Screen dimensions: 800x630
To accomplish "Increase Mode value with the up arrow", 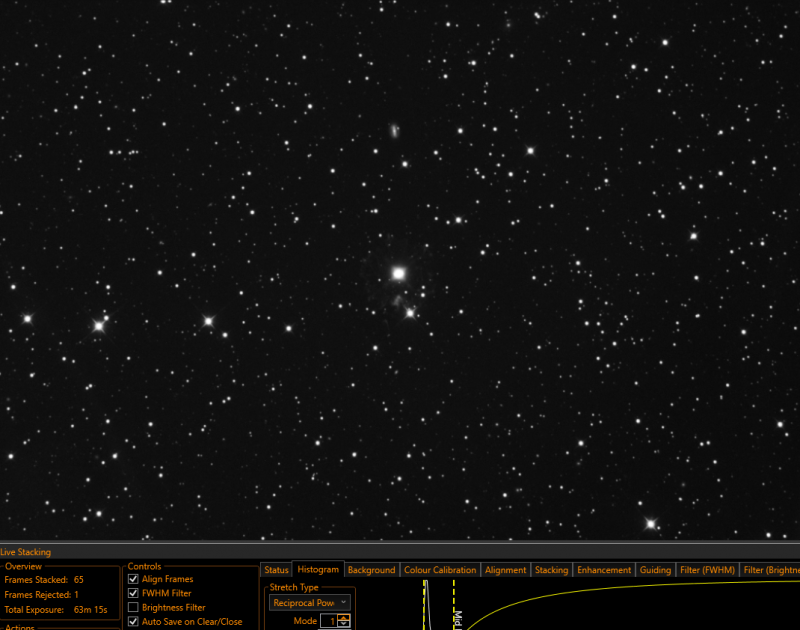I will point(344,618).
